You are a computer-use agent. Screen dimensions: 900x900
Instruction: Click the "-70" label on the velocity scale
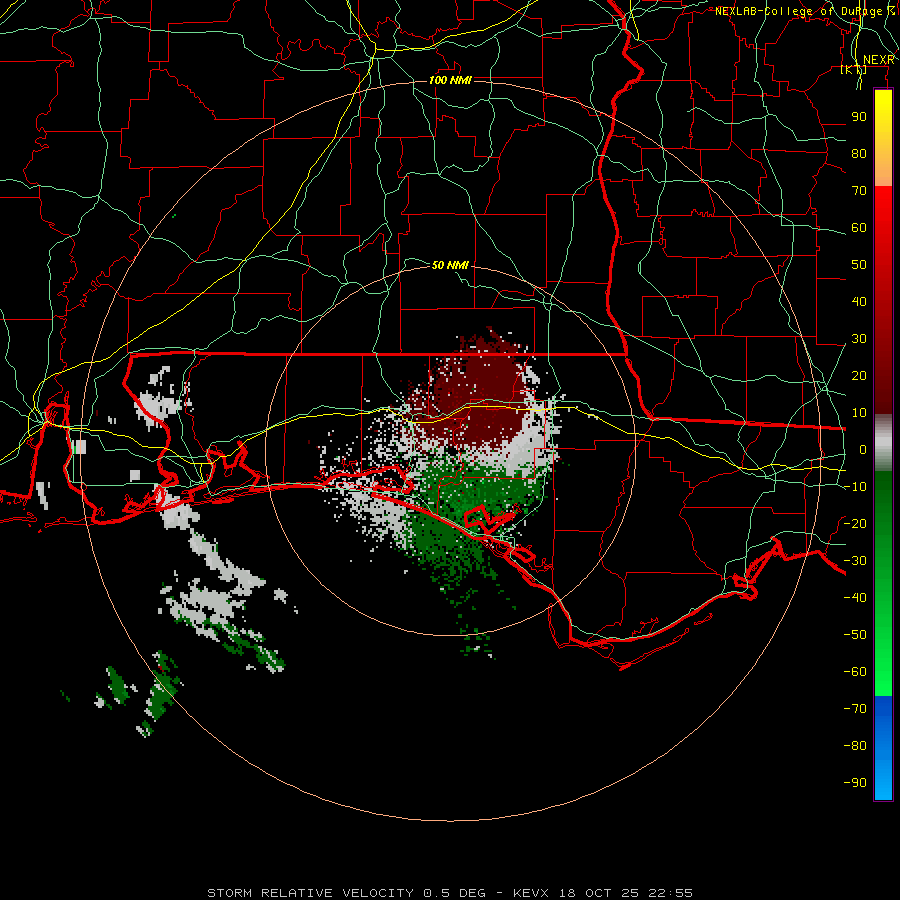point(855,708)
